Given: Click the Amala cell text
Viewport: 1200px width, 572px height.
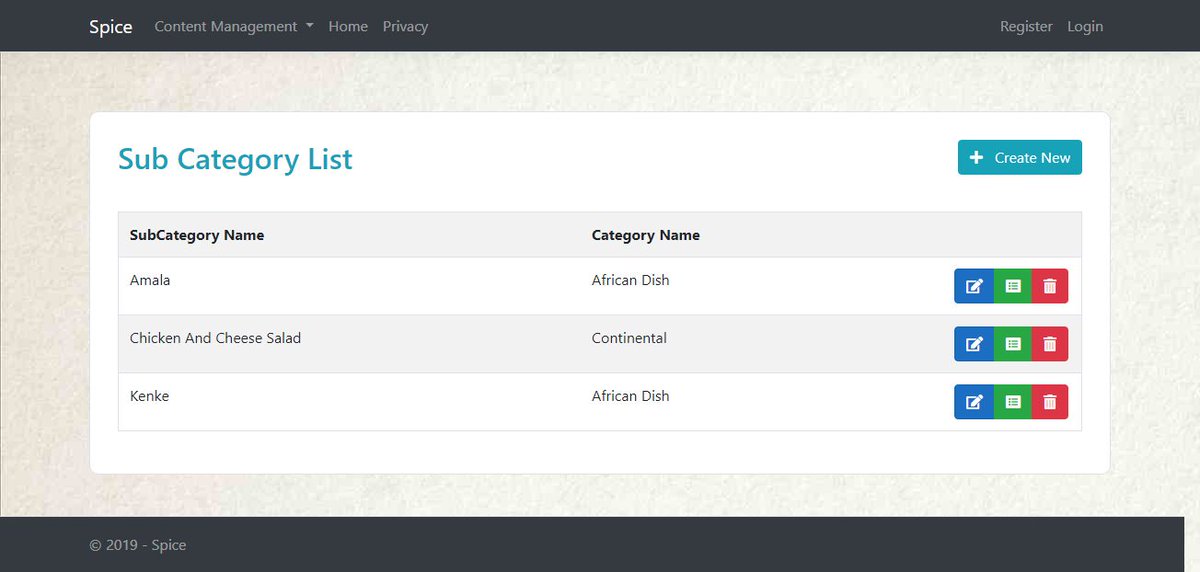Looking at the screenshot, I should (150, 280).
